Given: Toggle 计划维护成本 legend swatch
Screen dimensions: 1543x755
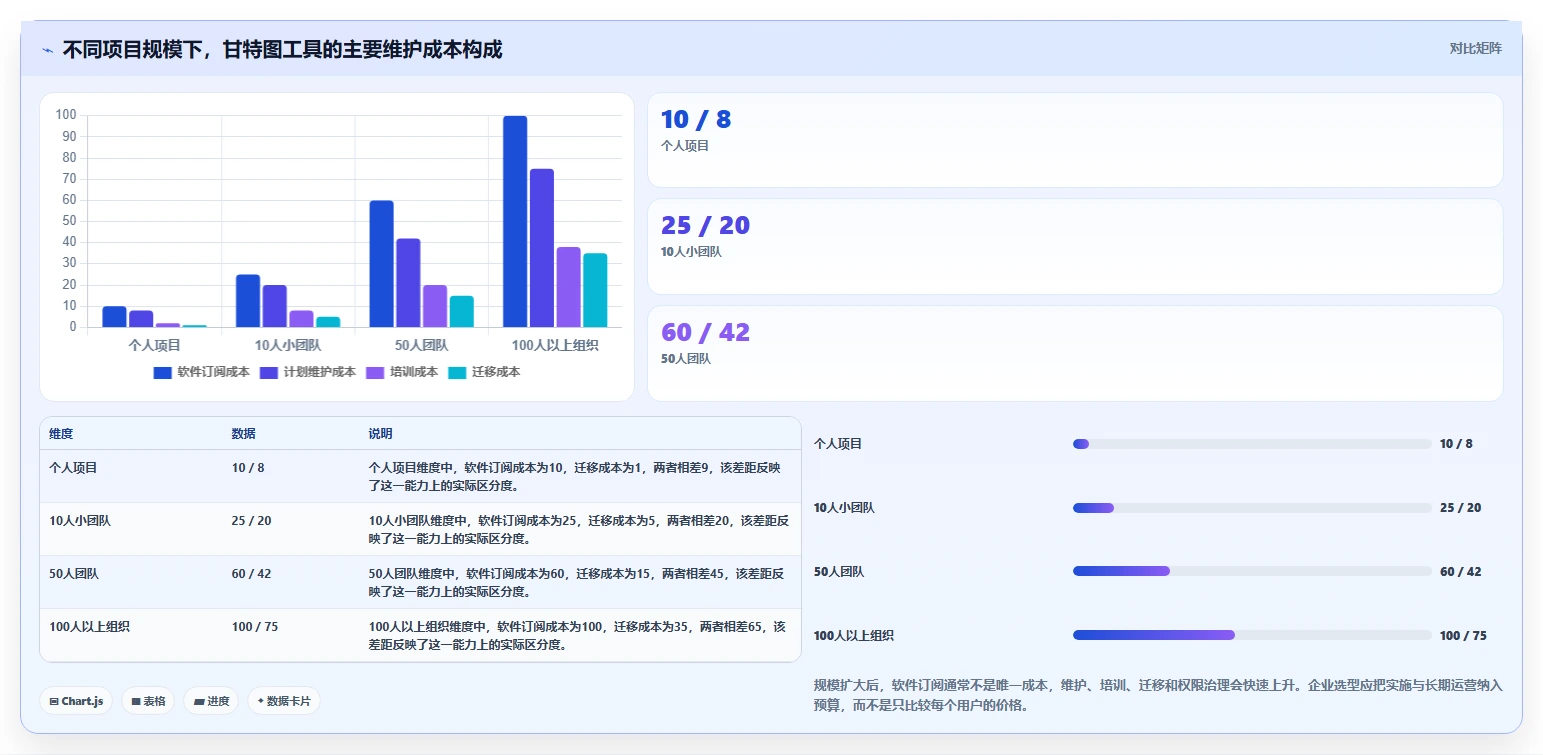Looking at the screenshot, I should click(x=269, y=372).
